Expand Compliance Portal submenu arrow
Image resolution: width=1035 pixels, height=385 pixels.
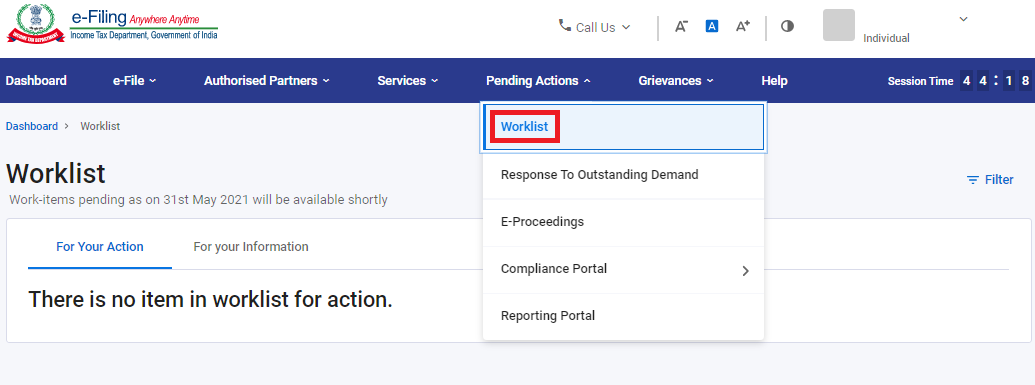pyautogui.click(x=746, y=271)
